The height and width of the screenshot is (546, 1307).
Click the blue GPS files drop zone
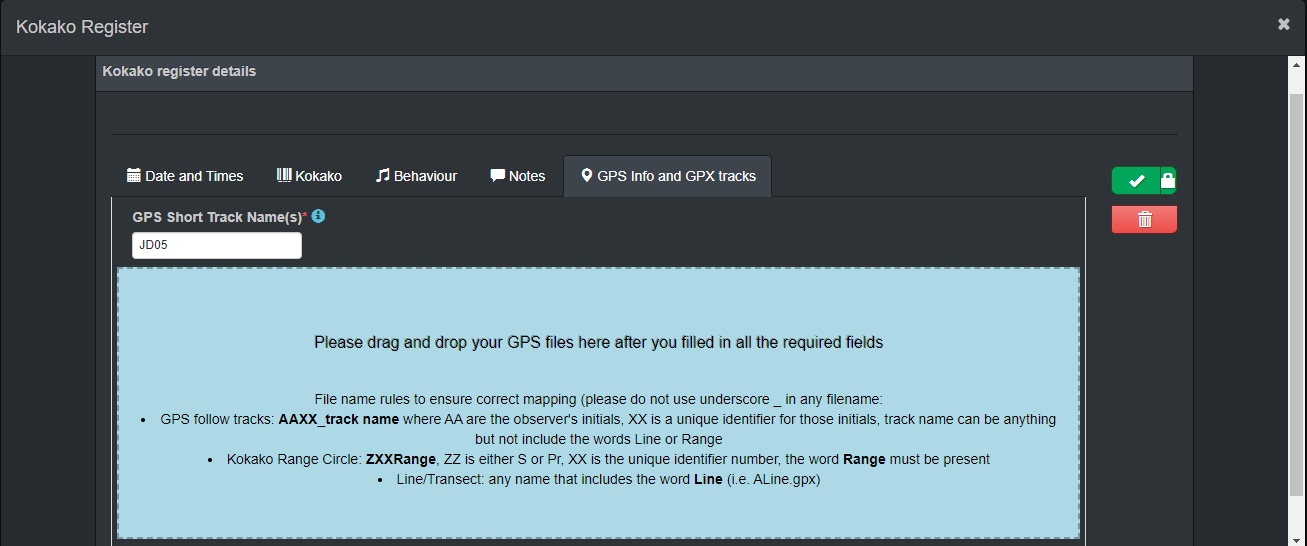598,403
